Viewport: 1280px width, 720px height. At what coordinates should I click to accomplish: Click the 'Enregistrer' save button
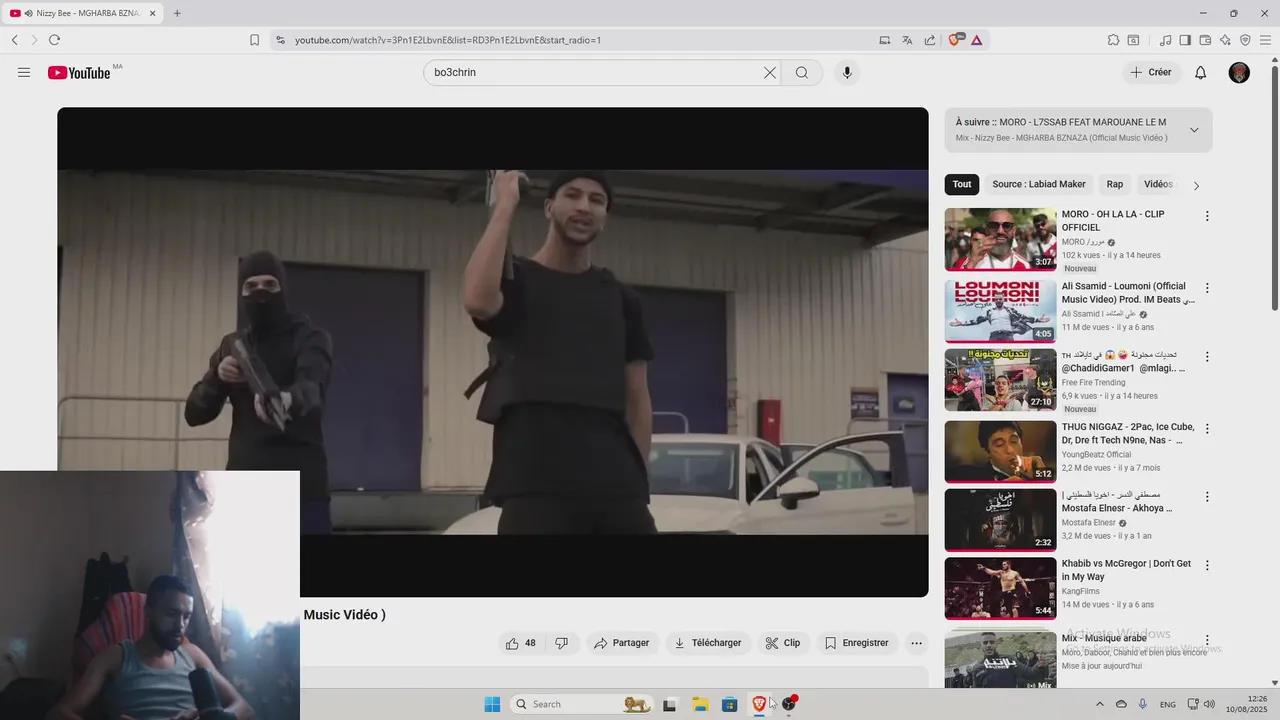857,643
